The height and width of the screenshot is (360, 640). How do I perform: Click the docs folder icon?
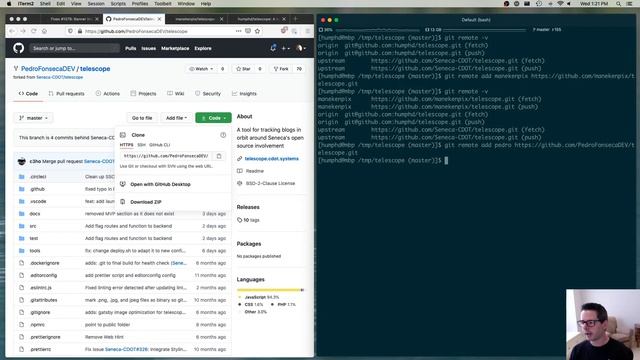(x=22, y=213)
